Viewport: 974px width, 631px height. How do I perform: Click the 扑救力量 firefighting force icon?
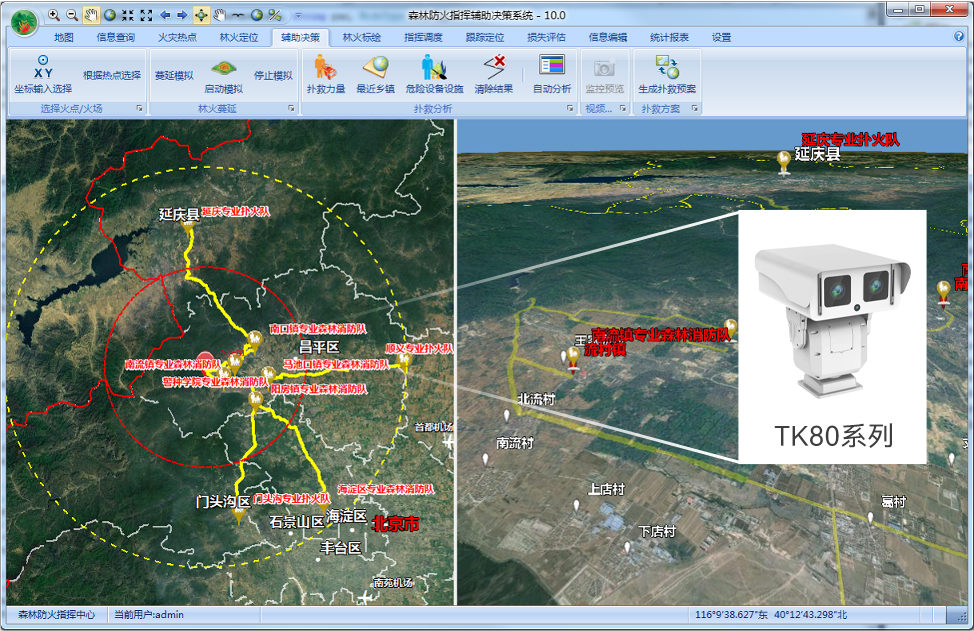[x=326, y=75]
